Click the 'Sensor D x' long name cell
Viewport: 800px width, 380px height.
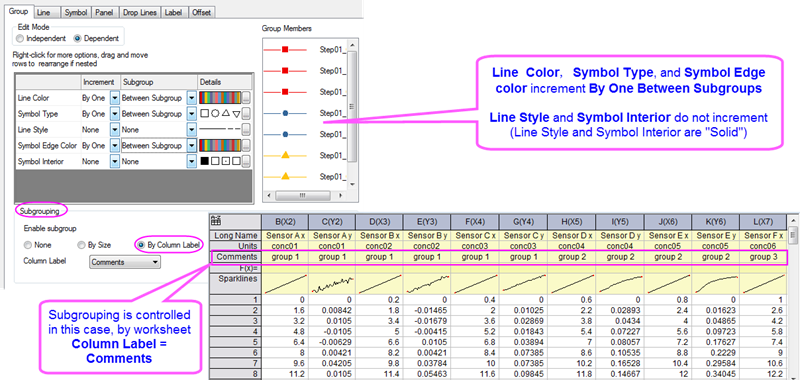571,236
